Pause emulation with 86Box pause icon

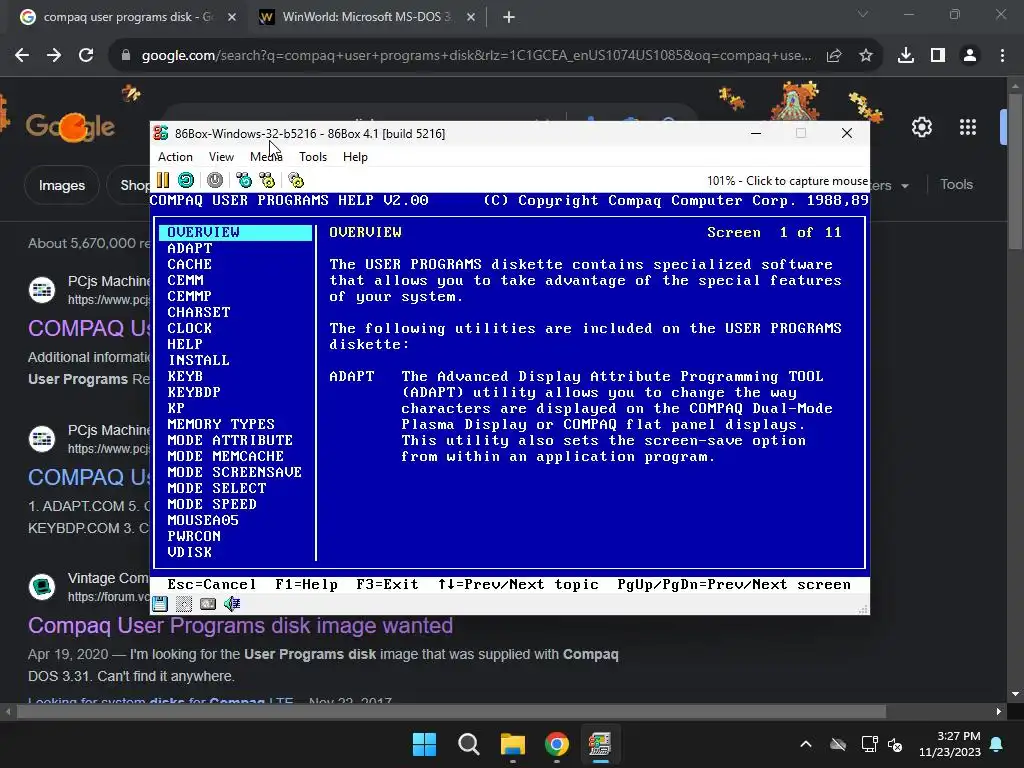click(163, 180)
